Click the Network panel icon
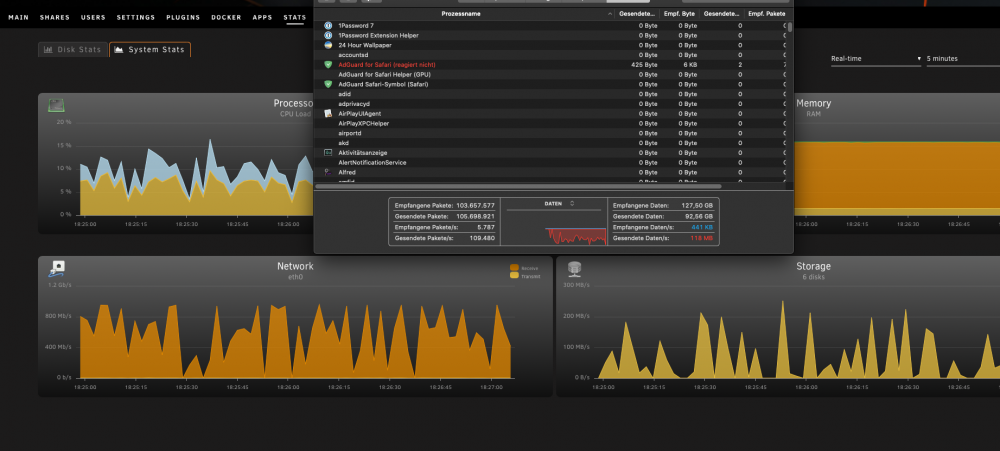The width and height of the screenshot is (1000, 451). coord(57,269)
